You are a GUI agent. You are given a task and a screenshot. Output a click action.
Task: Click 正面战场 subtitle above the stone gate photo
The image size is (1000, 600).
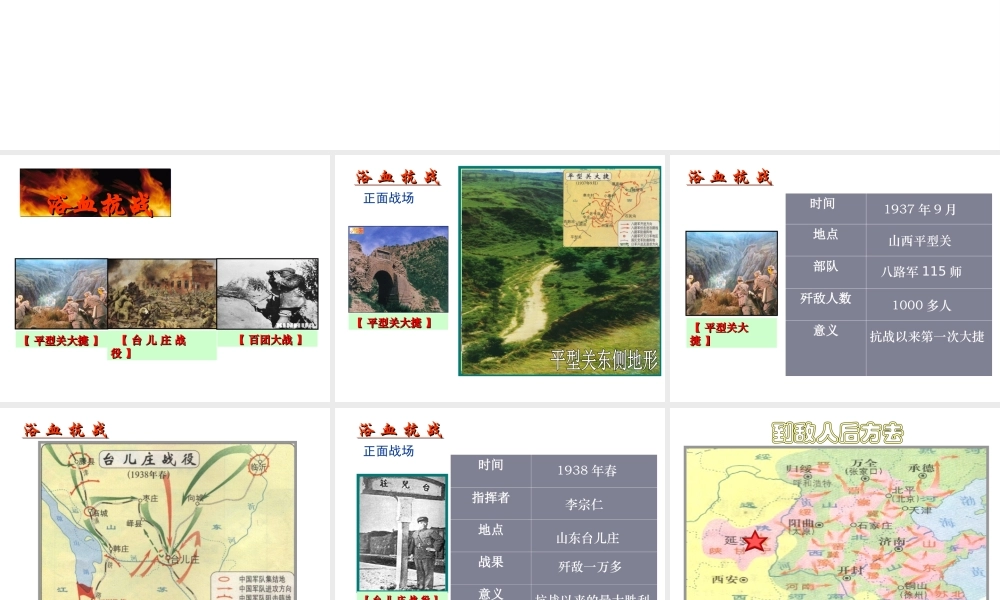(x=388, y=198)
